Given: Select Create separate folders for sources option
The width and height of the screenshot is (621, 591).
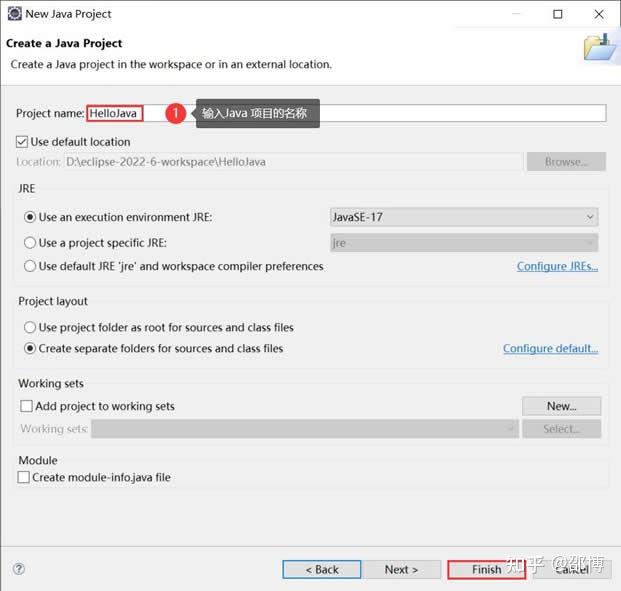Looking at the screenshot, I should point(30,348).
